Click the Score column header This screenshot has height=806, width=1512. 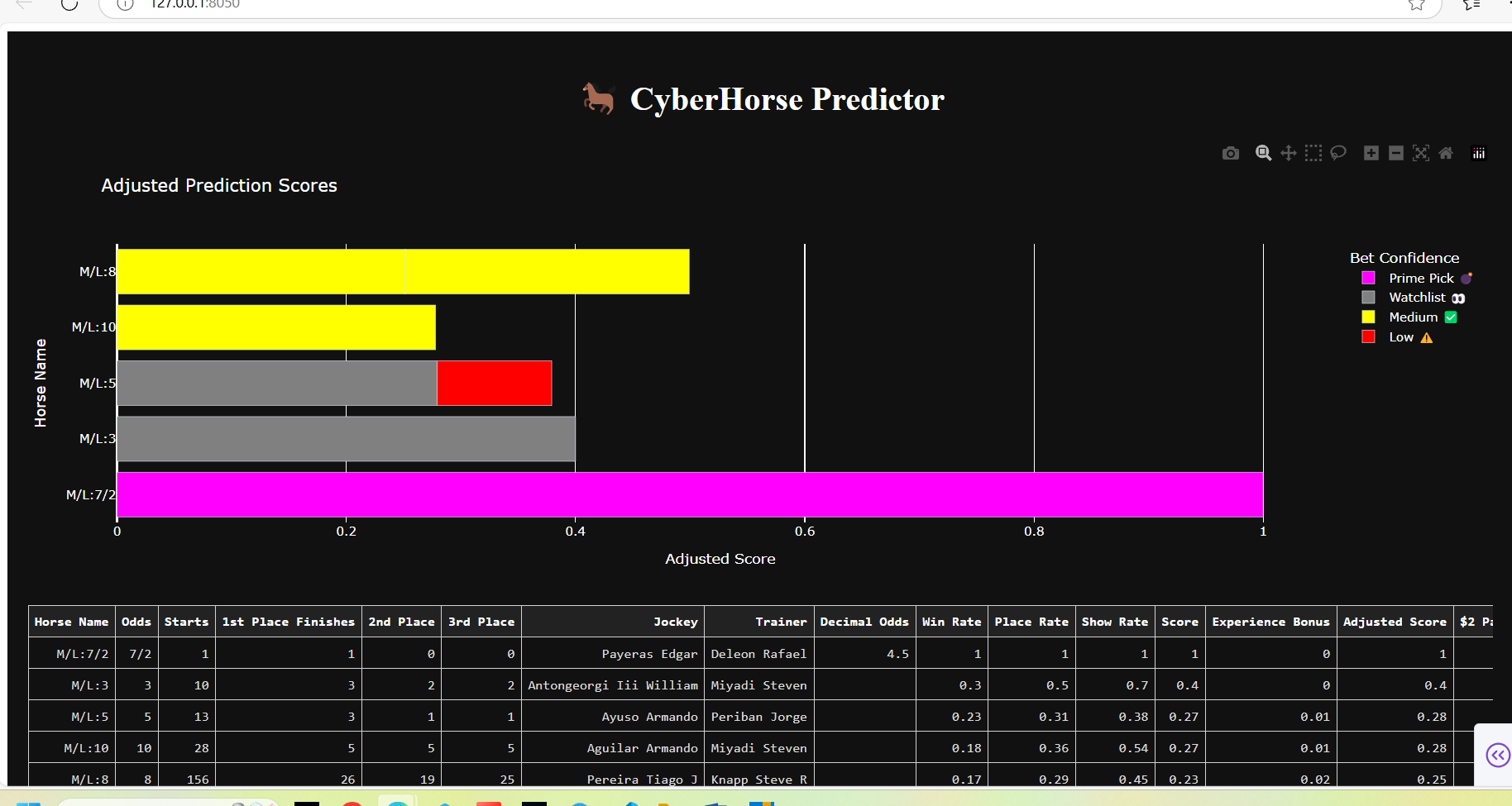click(1180, 622)
